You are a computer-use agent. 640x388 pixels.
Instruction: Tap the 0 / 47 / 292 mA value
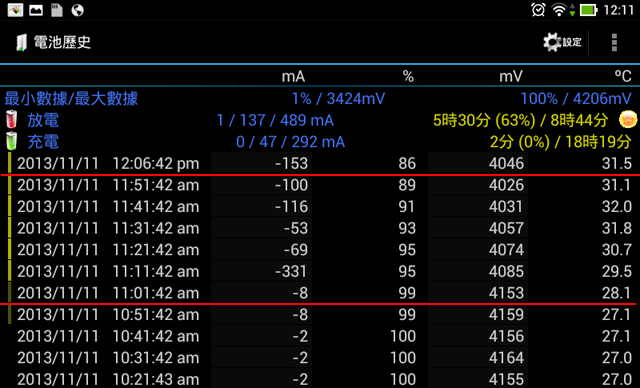(x=291, y=142)
